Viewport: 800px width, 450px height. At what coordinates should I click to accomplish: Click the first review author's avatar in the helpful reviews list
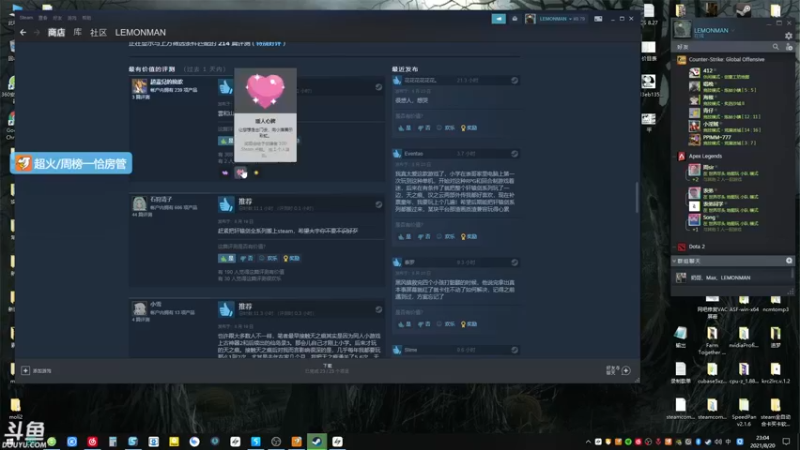point(139,86)
